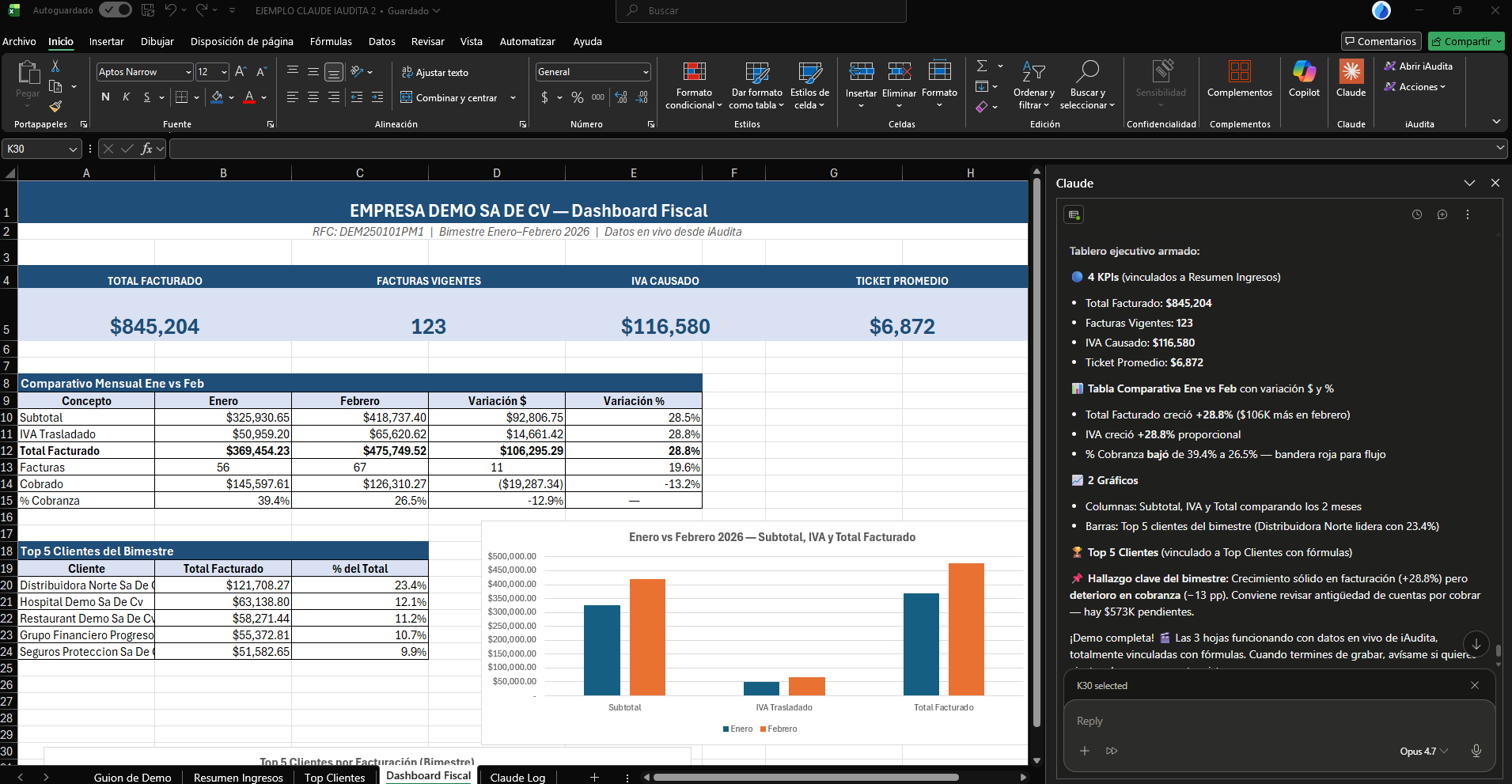Select cell with $845,204 Total Facturado
Viewport: 1512px width, 784px height.
[x=155, y=315]
